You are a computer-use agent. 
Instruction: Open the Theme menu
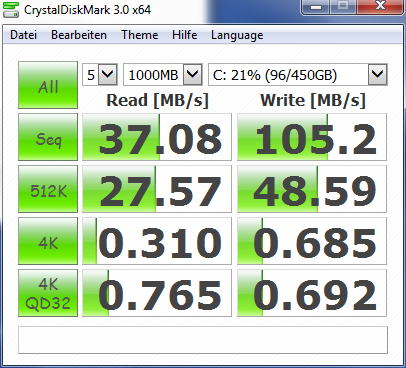(140, 35)
